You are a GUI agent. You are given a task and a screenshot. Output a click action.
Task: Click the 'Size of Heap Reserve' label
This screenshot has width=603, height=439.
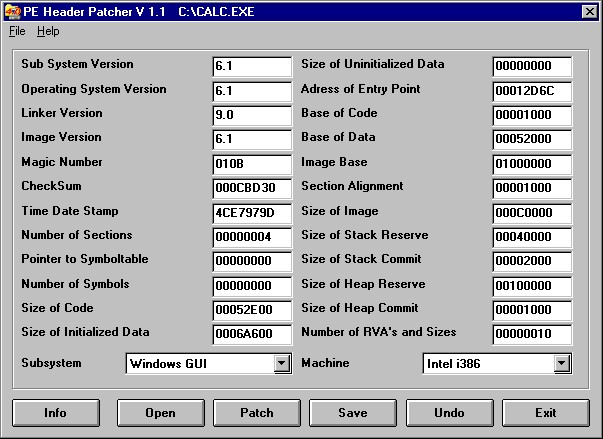[363, 284]
